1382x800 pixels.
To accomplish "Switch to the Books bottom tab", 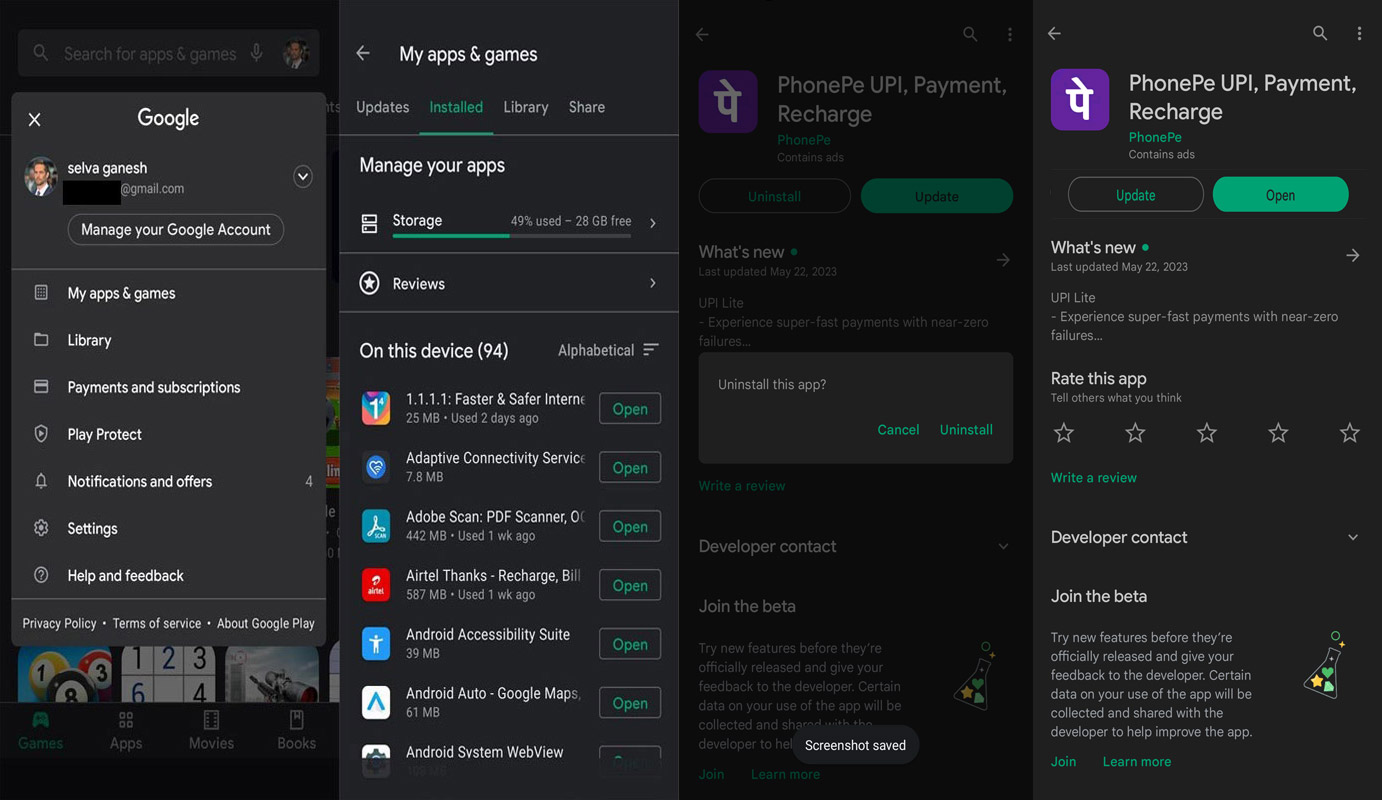I will pyautogui.click(x=296, y=731).
